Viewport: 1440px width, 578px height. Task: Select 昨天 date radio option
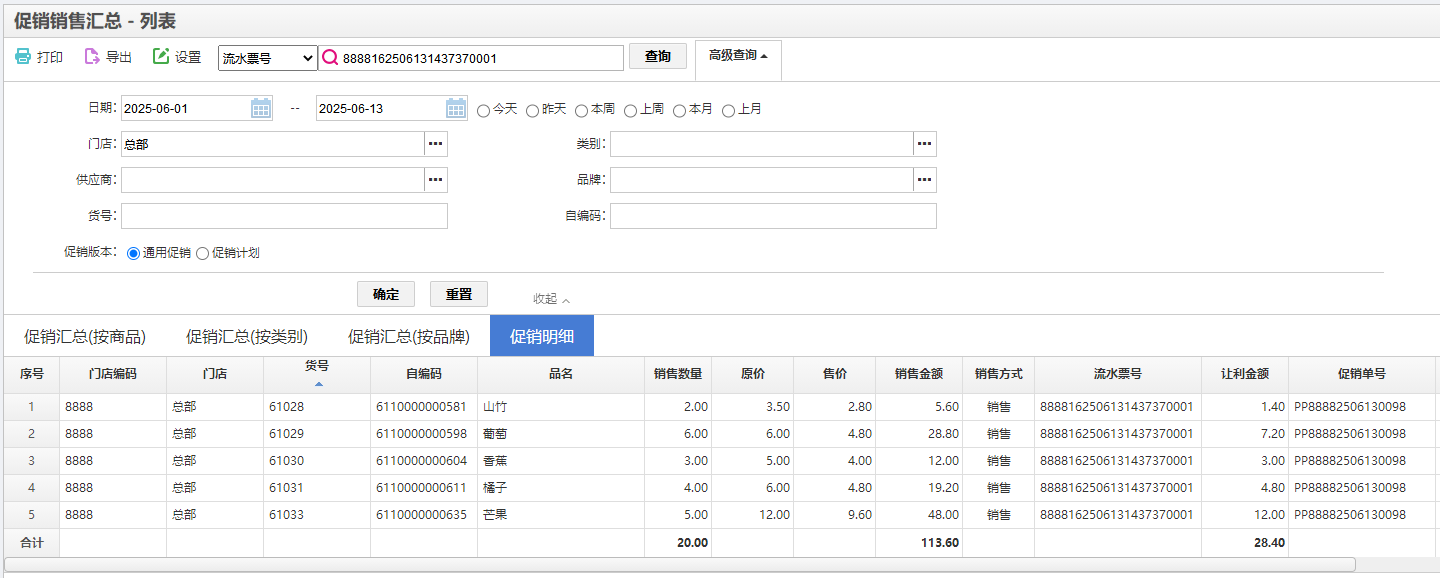[x=533, y=110]
